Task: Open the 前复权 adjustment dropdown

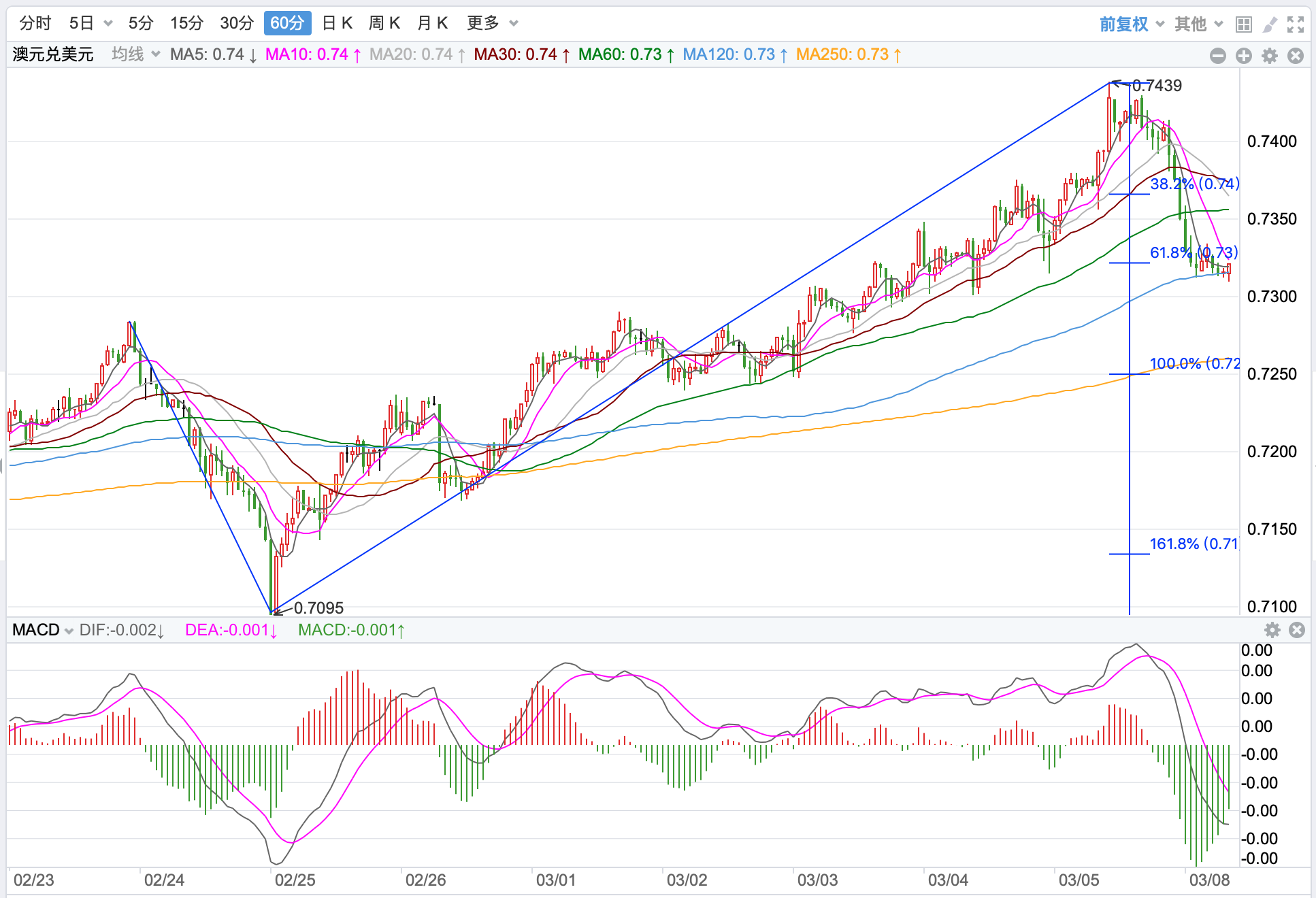Action: point(1132,24)
